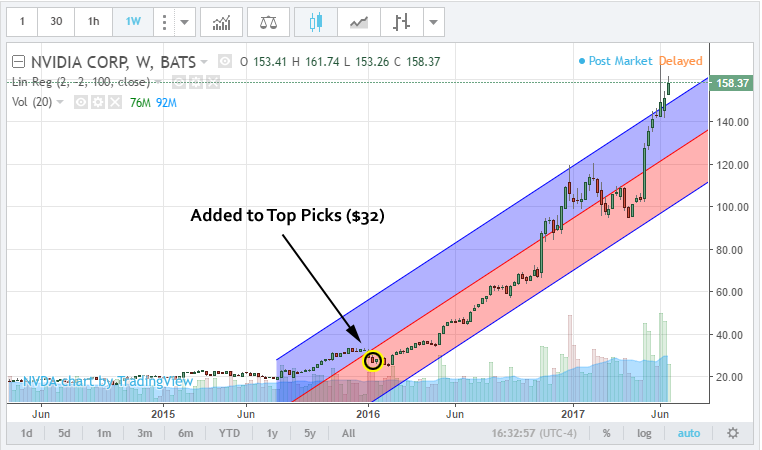Open Lin Reg indicator settings gear
The image size is (762, 450).
point(195,82)
